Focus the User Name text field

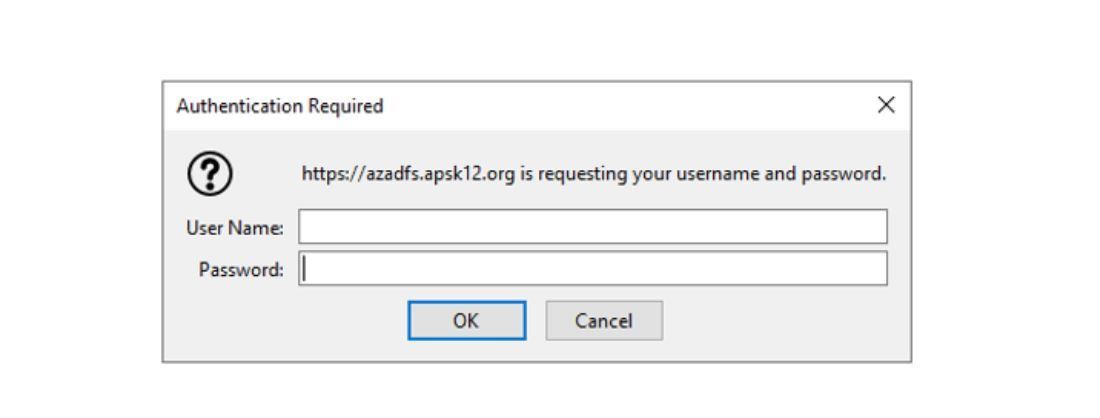coord(593,227)
